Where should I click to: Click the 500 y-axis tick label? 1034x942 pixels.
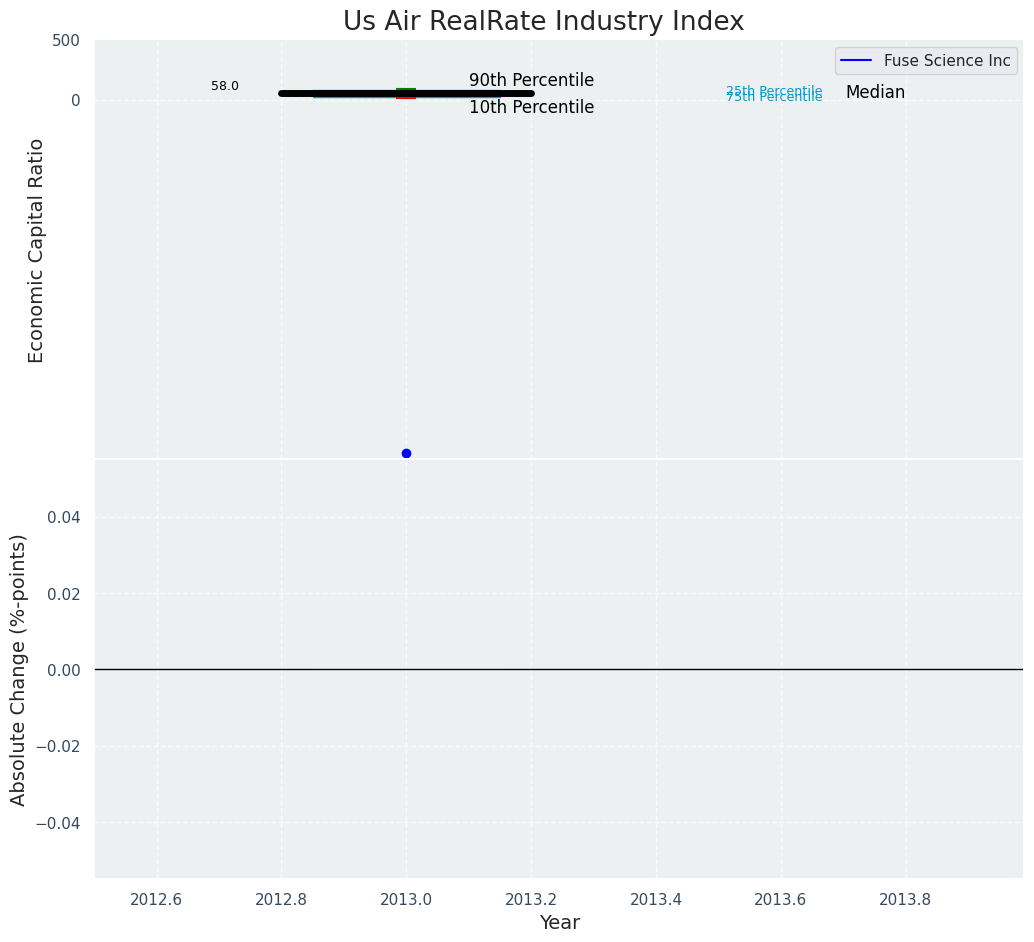(66, 41)
